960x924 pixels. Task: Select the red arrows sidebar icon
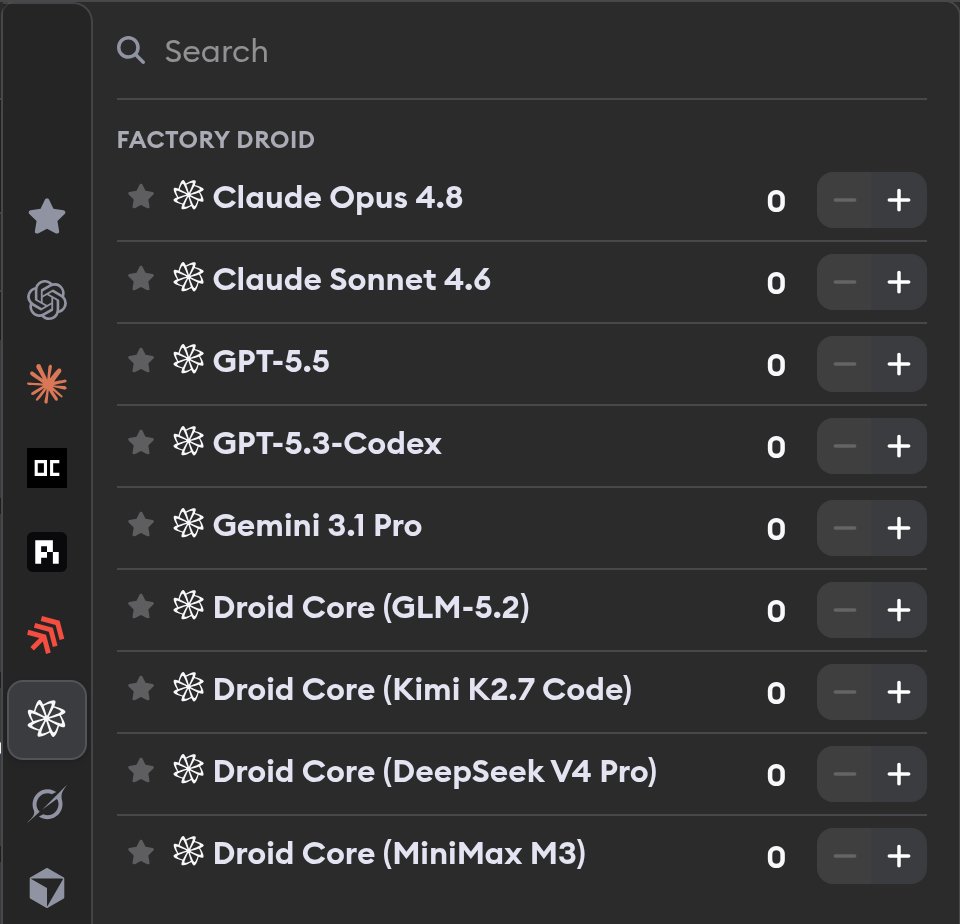47,636
